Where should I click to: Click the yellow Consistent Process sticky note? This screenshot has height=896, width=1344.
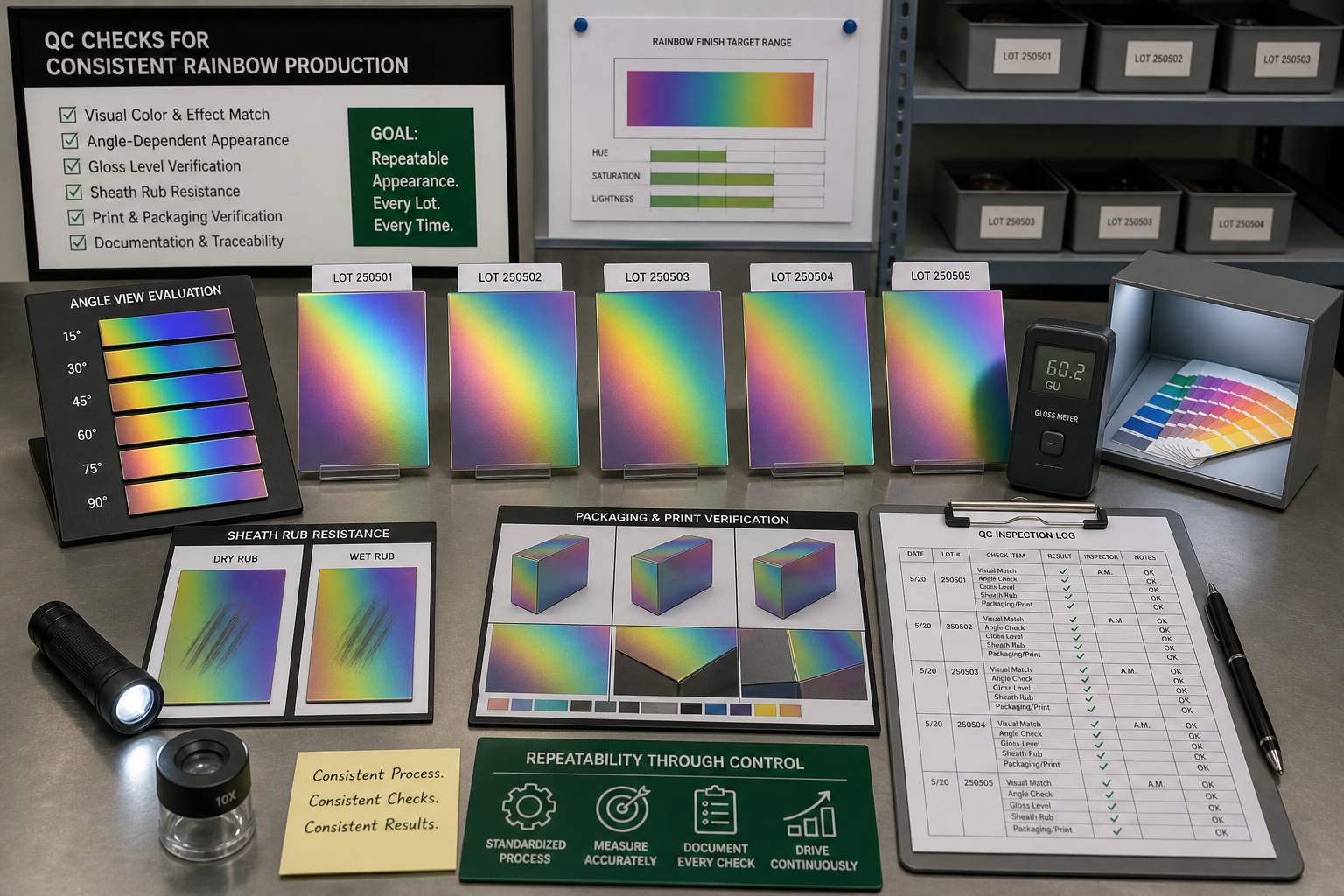click(370, 810)
